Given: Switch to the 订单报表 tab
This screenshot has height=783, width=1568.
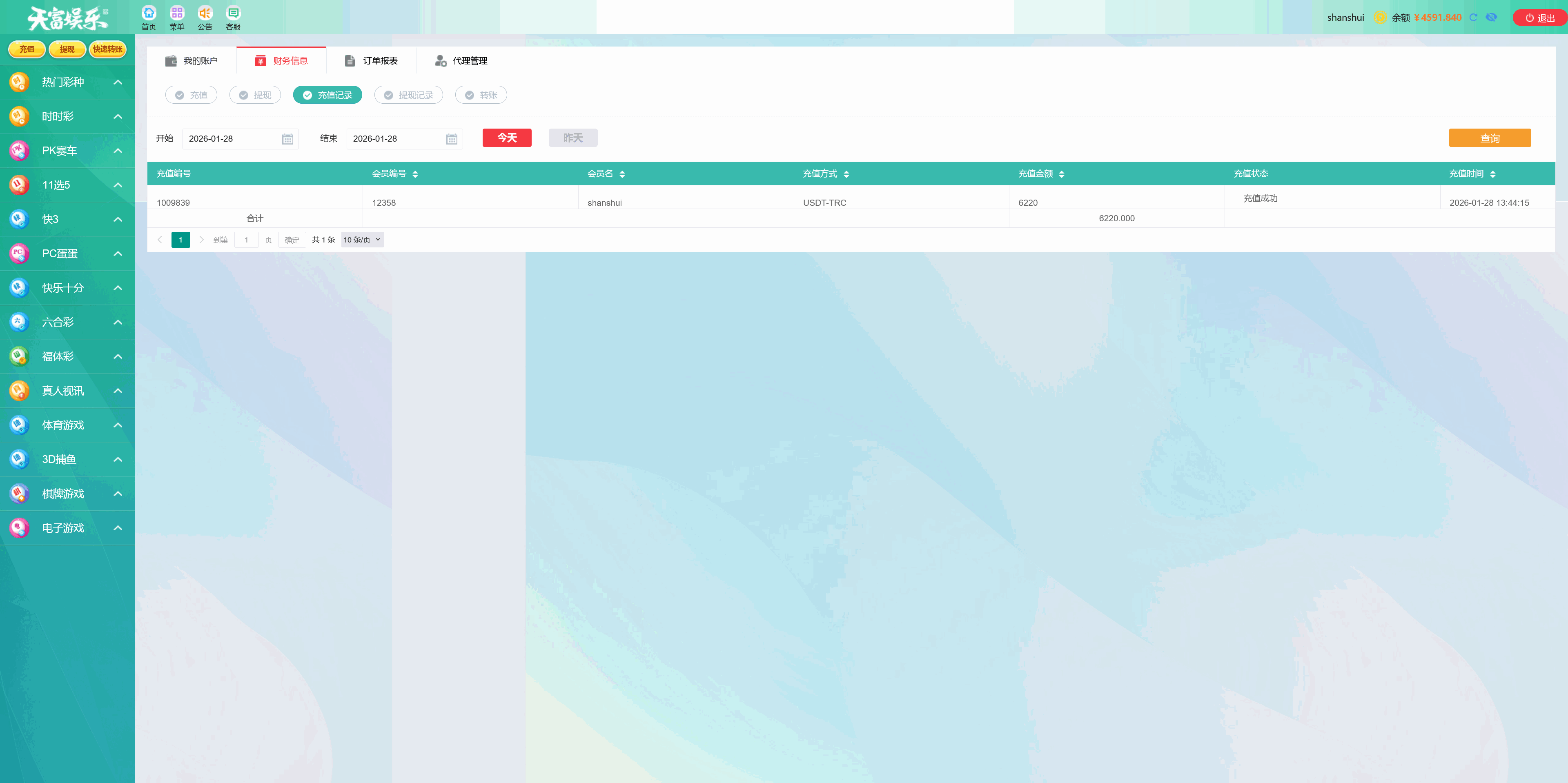Looking at the screenshot, I should click(x=371, y=61).
